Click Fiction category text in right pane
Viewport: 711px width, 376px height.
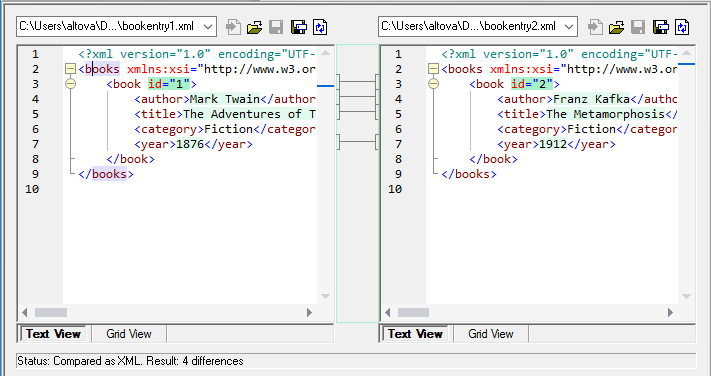point(591,129)
